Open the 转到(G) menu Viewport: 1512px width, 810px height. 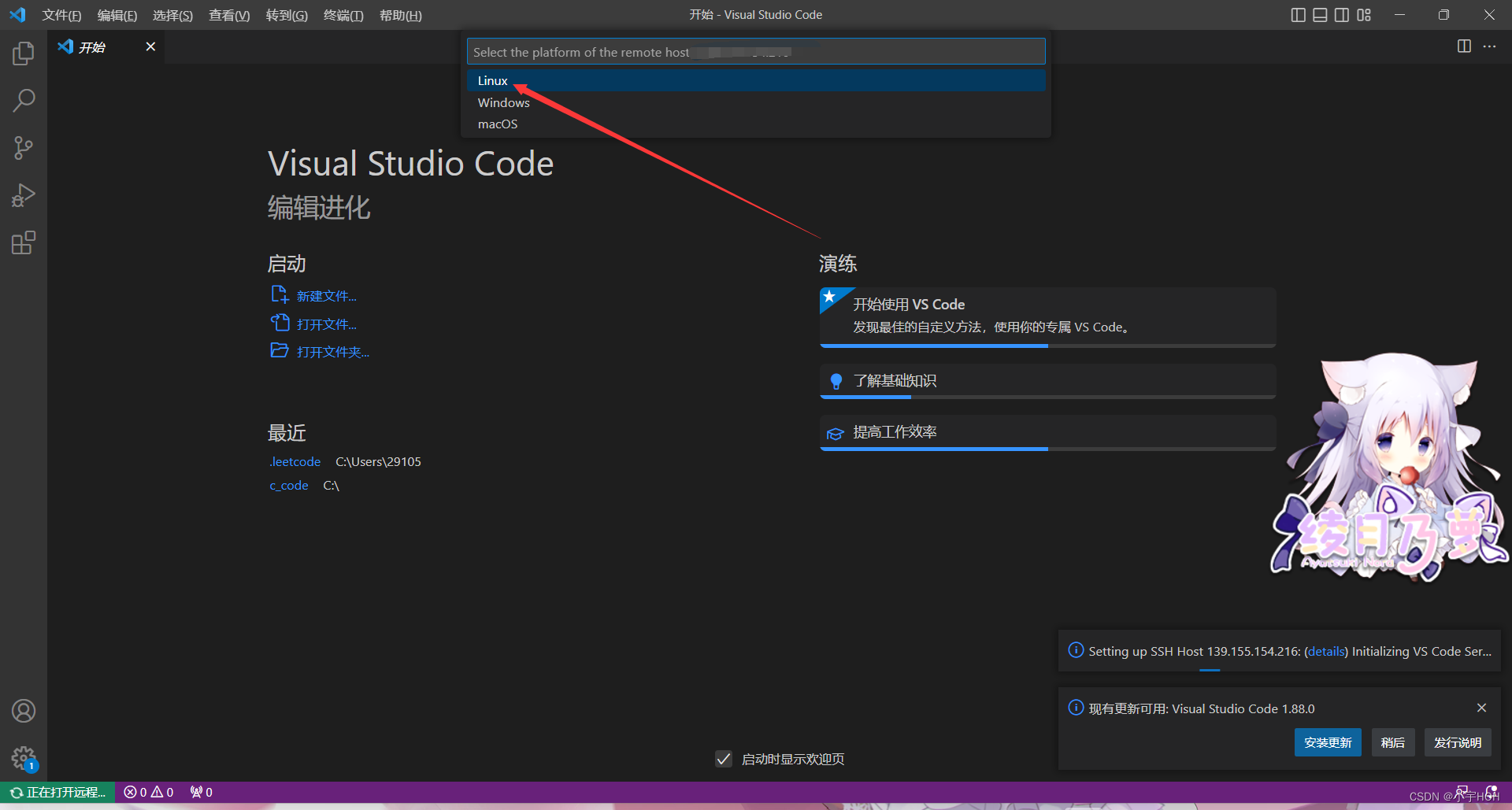point(287,15)
